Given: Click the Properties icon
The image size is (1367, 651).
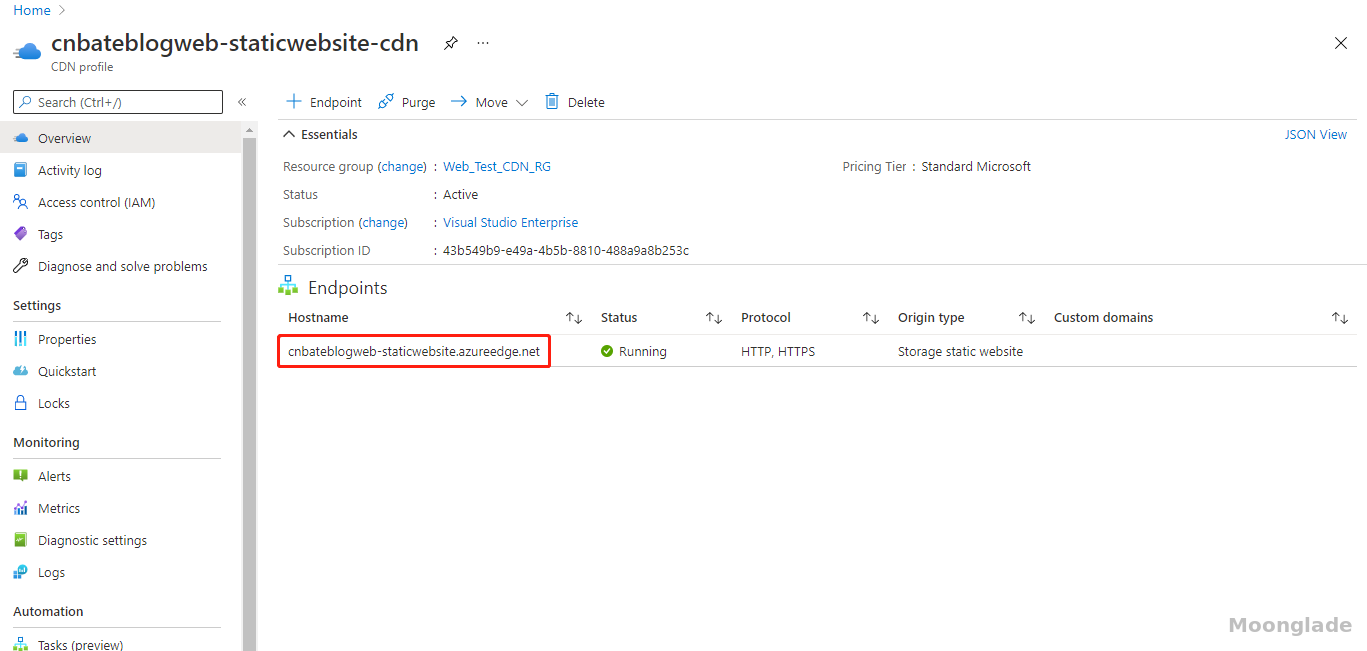Looking at the screenshot, I should (21, 339).
